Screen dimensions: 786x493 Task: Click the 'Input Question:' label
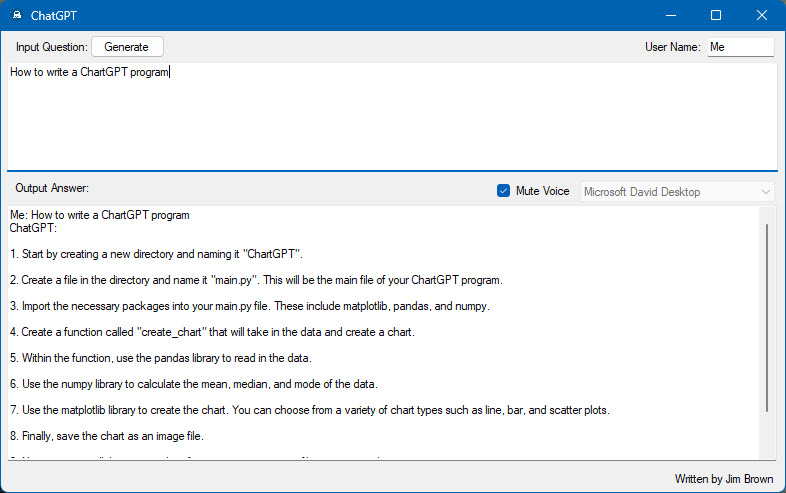(52, 47)
